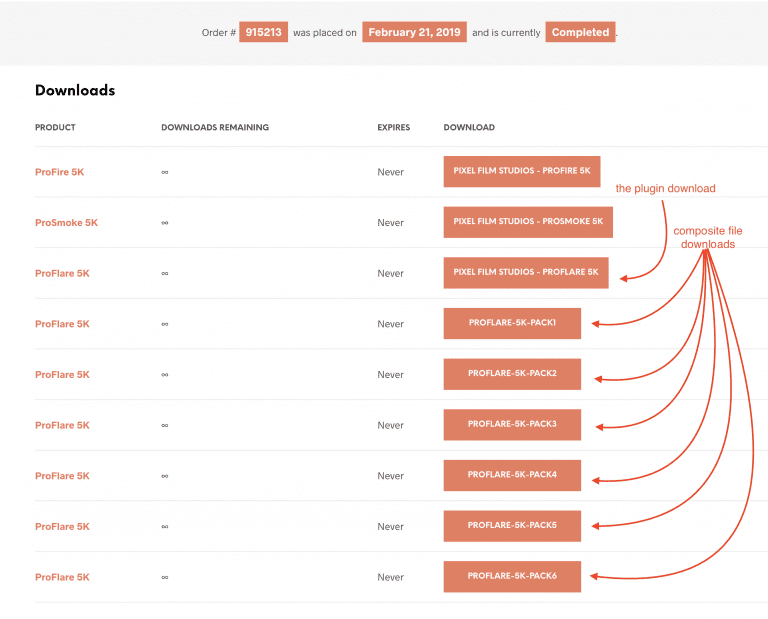Download PROFLARE-5K-PACK5 file

512,526
